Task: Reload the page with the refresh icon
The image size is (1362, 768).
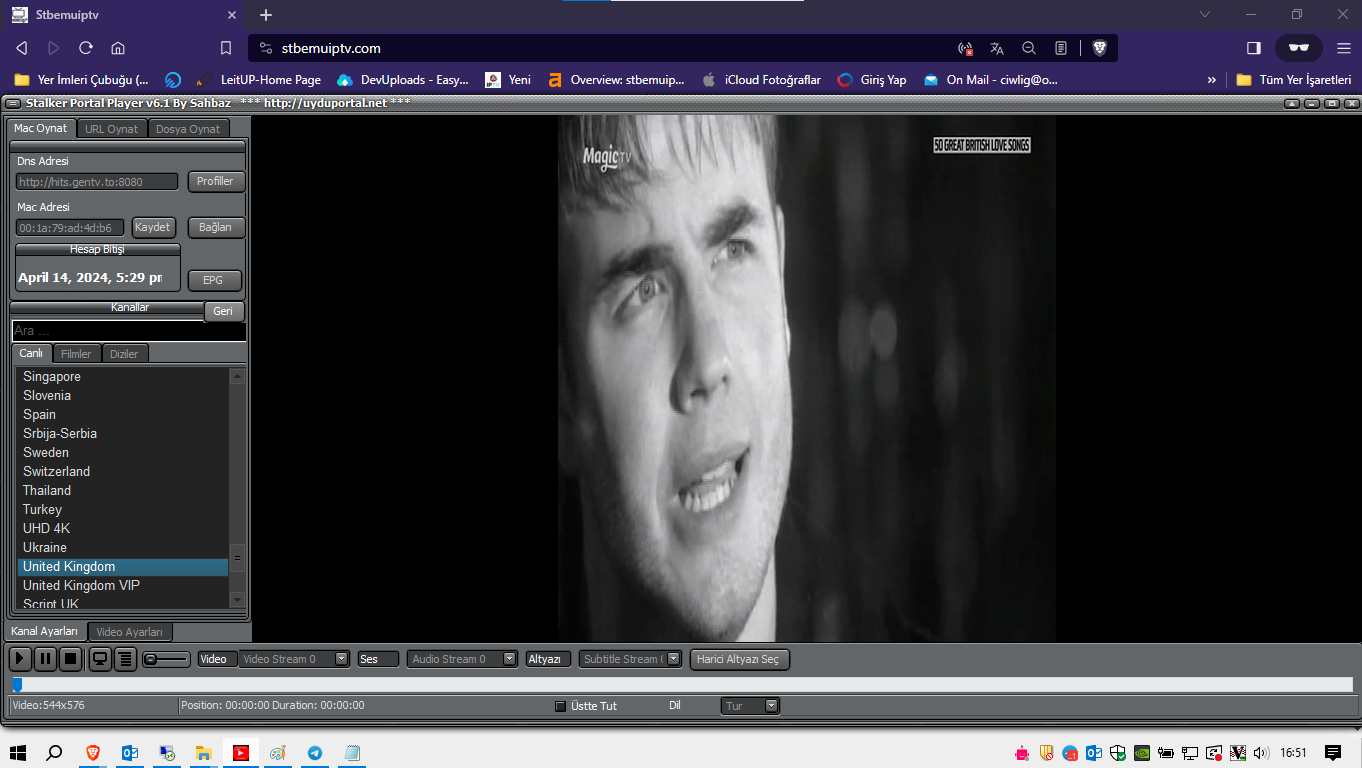Action: click(x=86, y=48)
